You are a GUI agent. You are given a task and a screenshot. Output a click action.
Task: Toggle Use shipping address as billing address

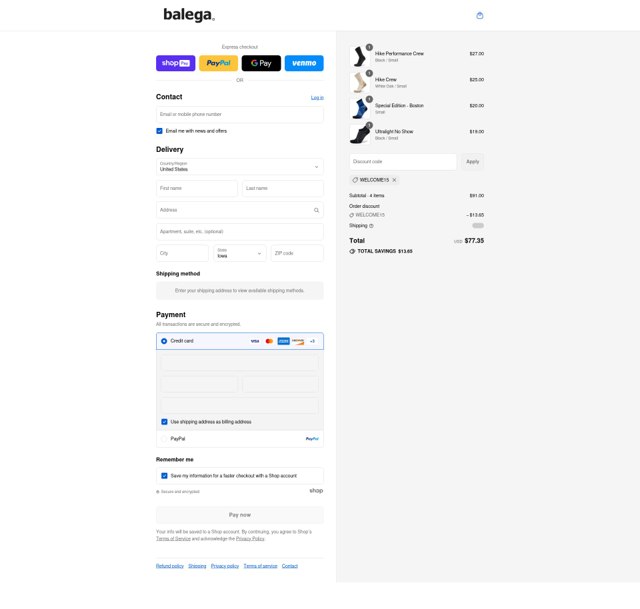(x=164, y=422)
